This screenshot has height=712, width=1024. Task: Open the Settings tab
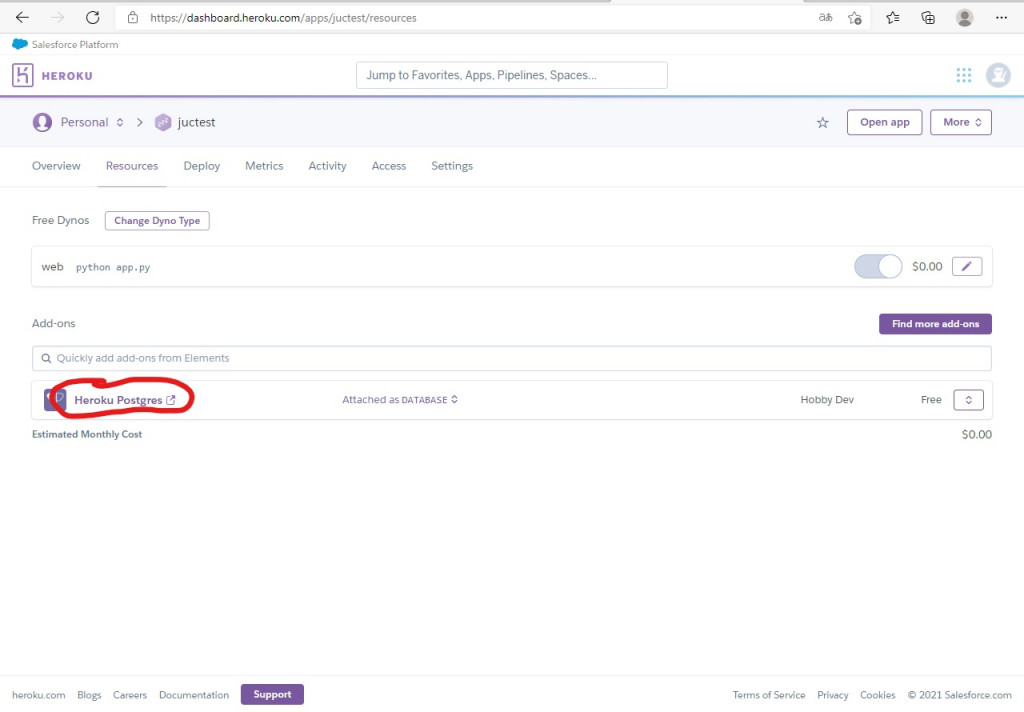click(x=452, y=166)
